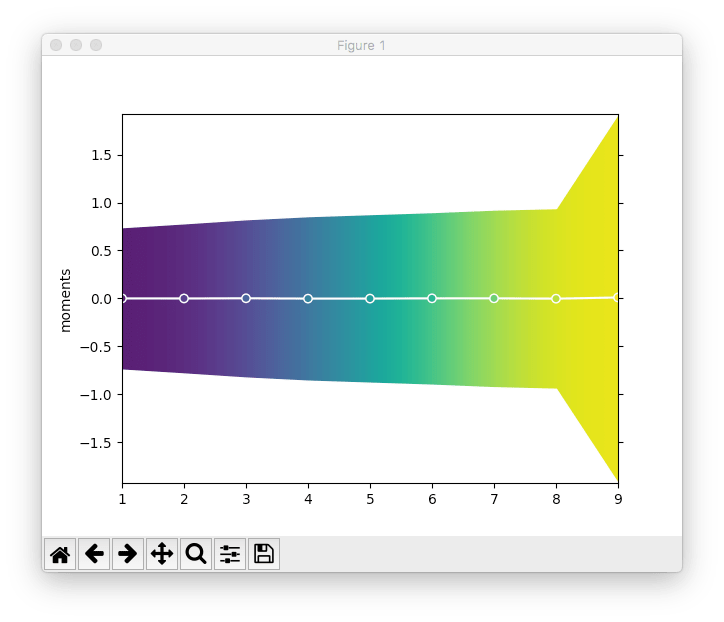Click the y-axis tick label 1.0
Image resolution: width=724 pixels, height=622 pixels.
pos(101,203)
